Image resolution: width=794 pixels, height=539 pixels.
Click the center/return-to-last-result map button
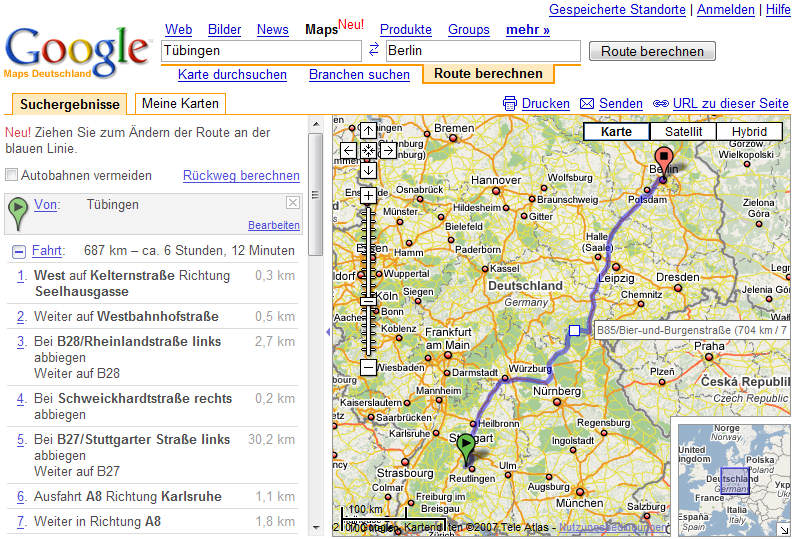pyautogui.click(x=368, y=150)
